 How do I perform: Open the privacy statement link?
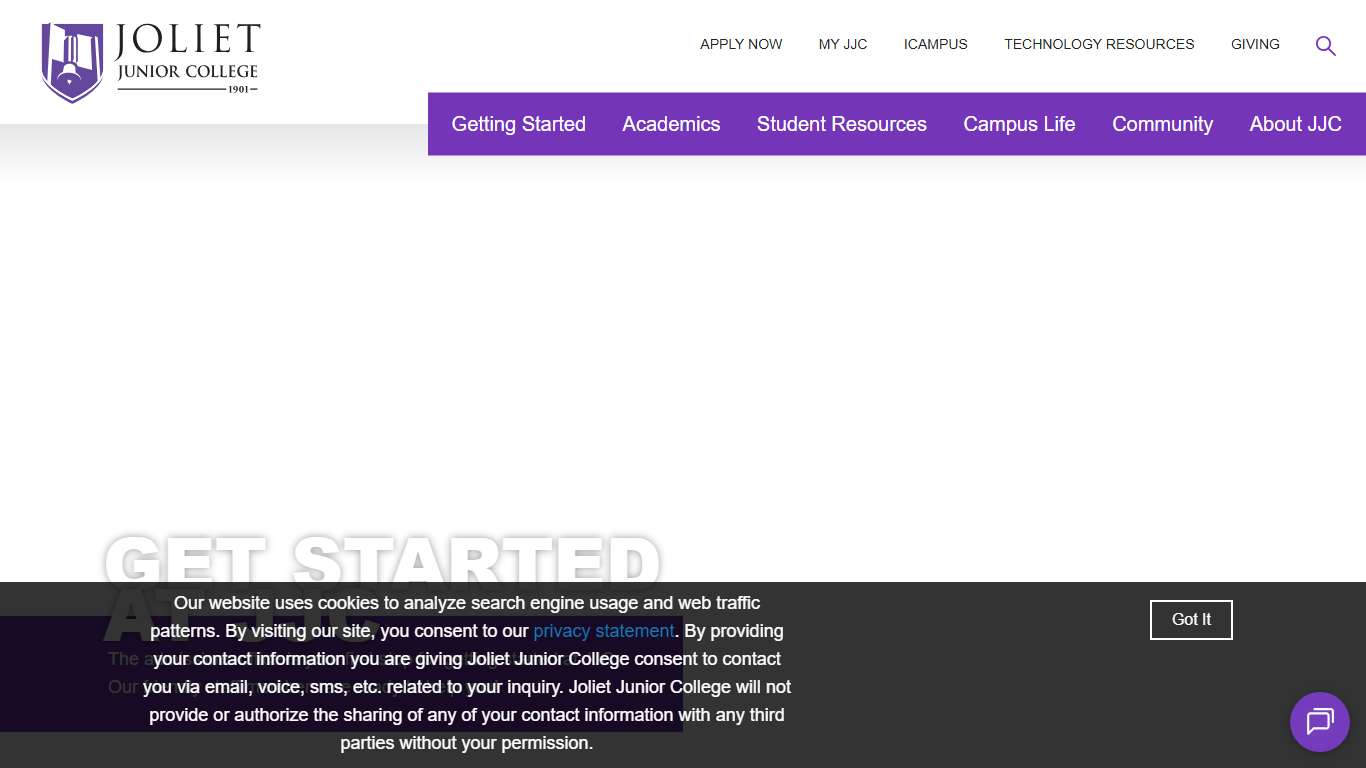pyautogui.click(x=603, y=631)
